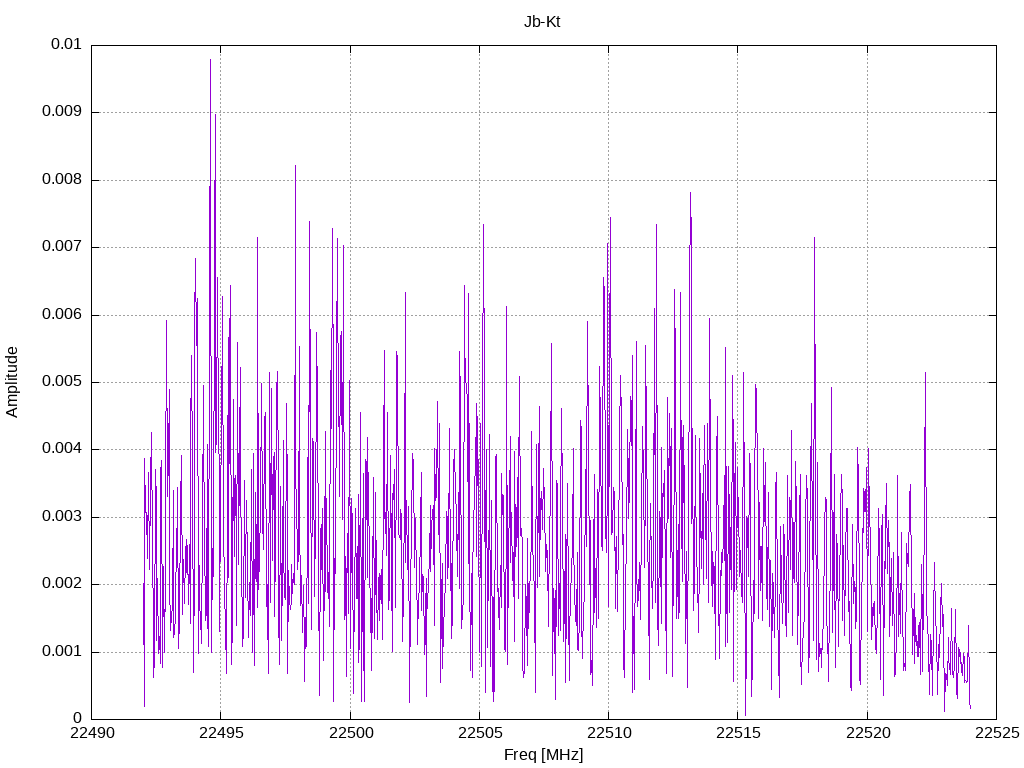1024x768 pixels.
Task: Click x-axis tick label 22490
Action: pos(91,733)
